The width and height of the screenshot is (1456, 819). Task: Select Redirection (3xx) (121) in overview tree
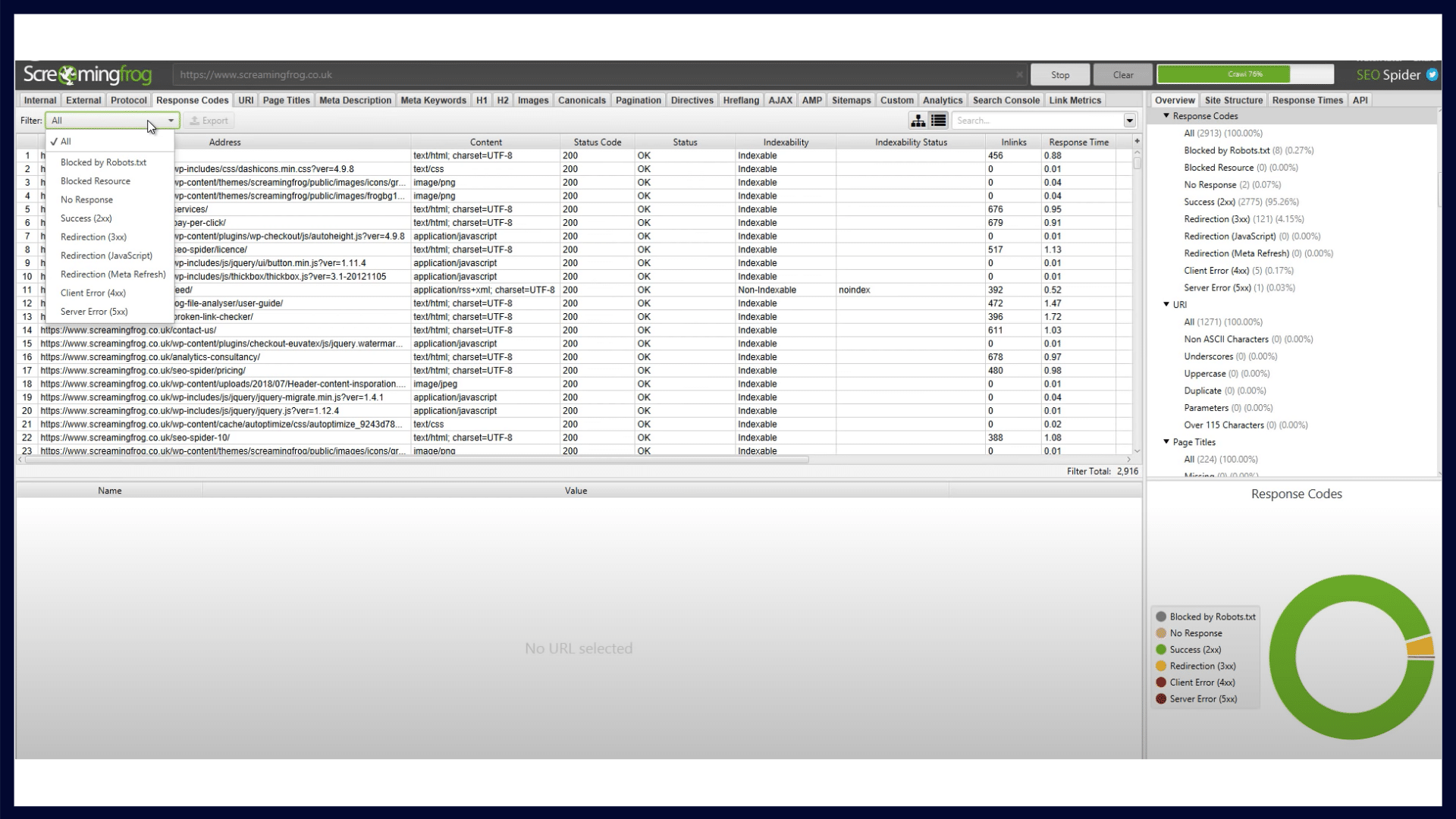click(1244, 219)
